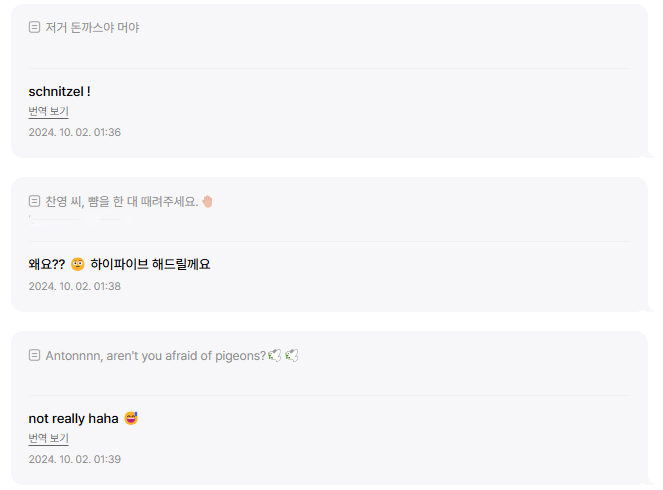This screenshot has width=663, height=490.
Task: Click the flushed face emoji after "왜요??"
Action: (78, 265)
